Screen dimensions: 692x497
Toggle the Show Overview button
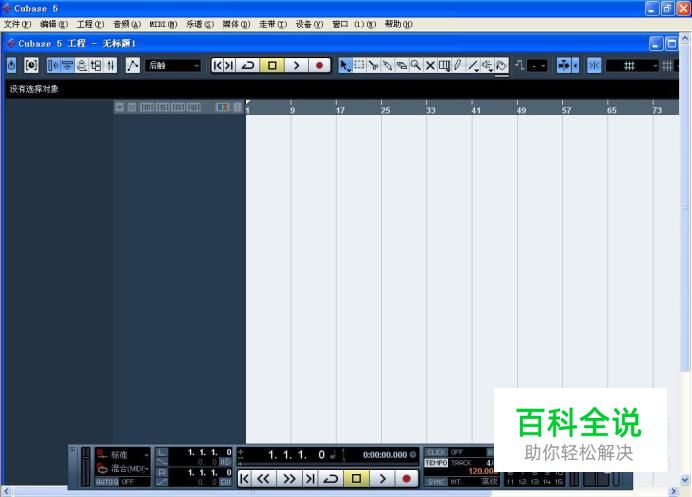coord(82,65)
